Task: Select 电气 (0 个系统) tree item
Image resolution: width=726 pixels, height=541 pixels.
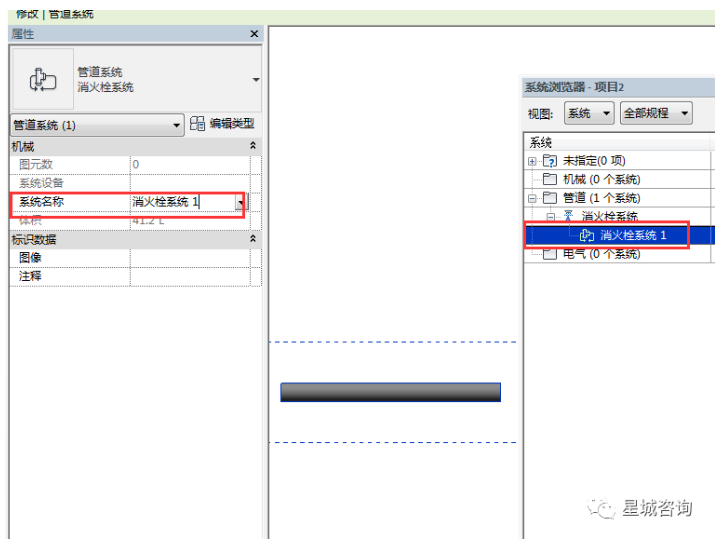Action: [601, 254]
